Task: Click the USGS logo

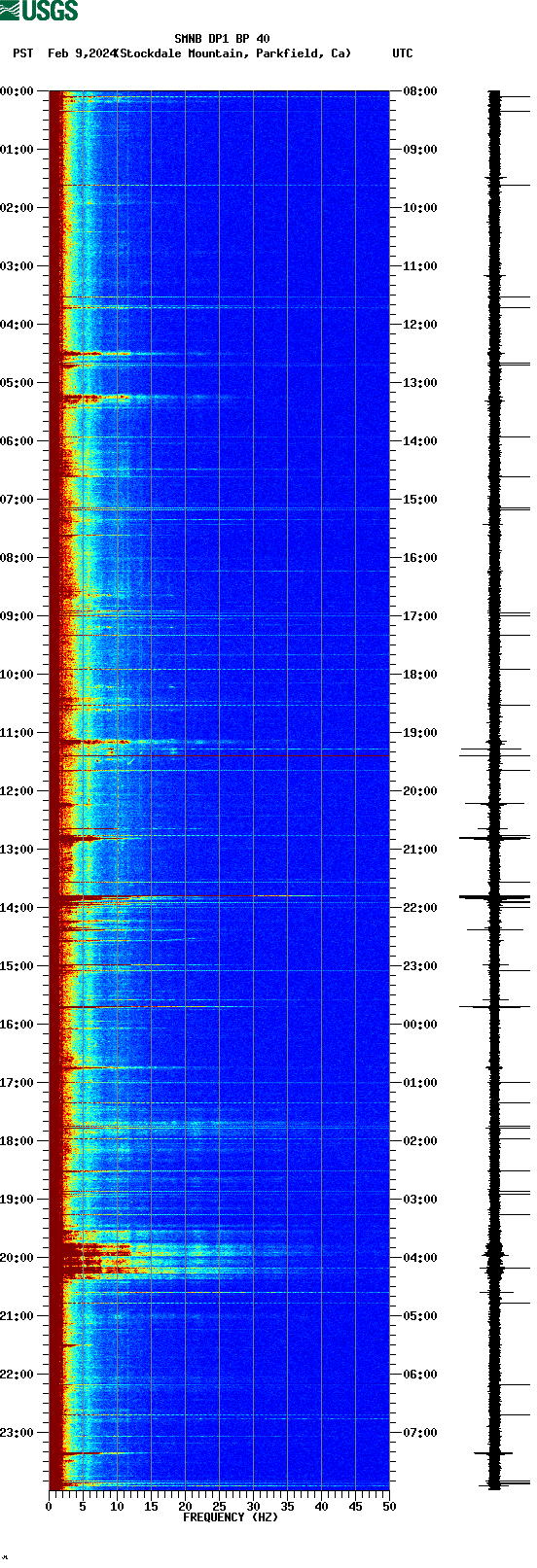Action: (39, 11)
